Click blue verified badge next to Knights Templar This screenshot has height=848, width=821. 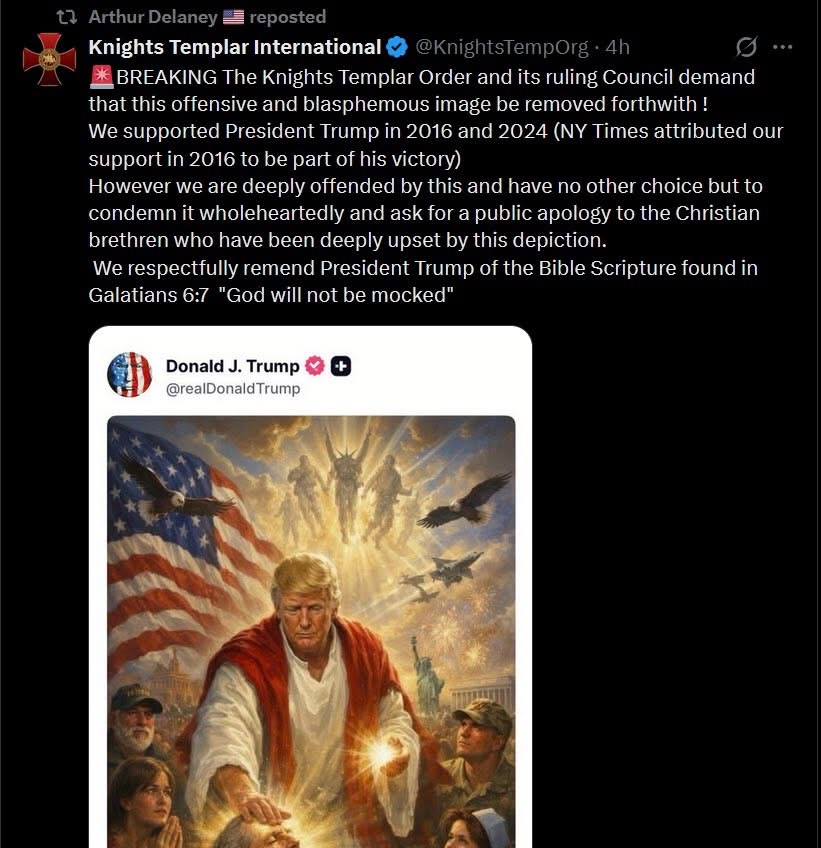click(x=397, y=47)
